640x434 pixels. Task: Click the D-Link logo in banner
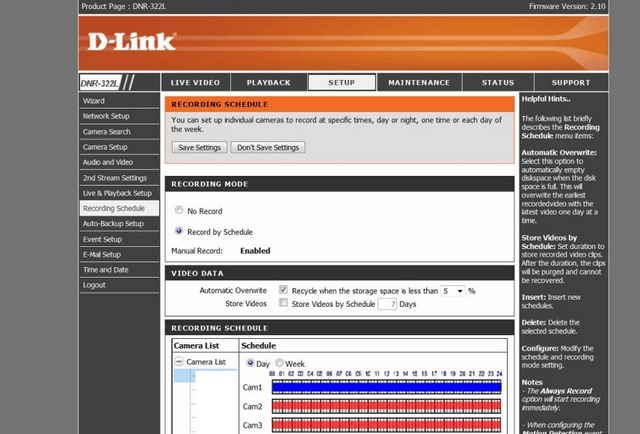click(x=132, y=42)
